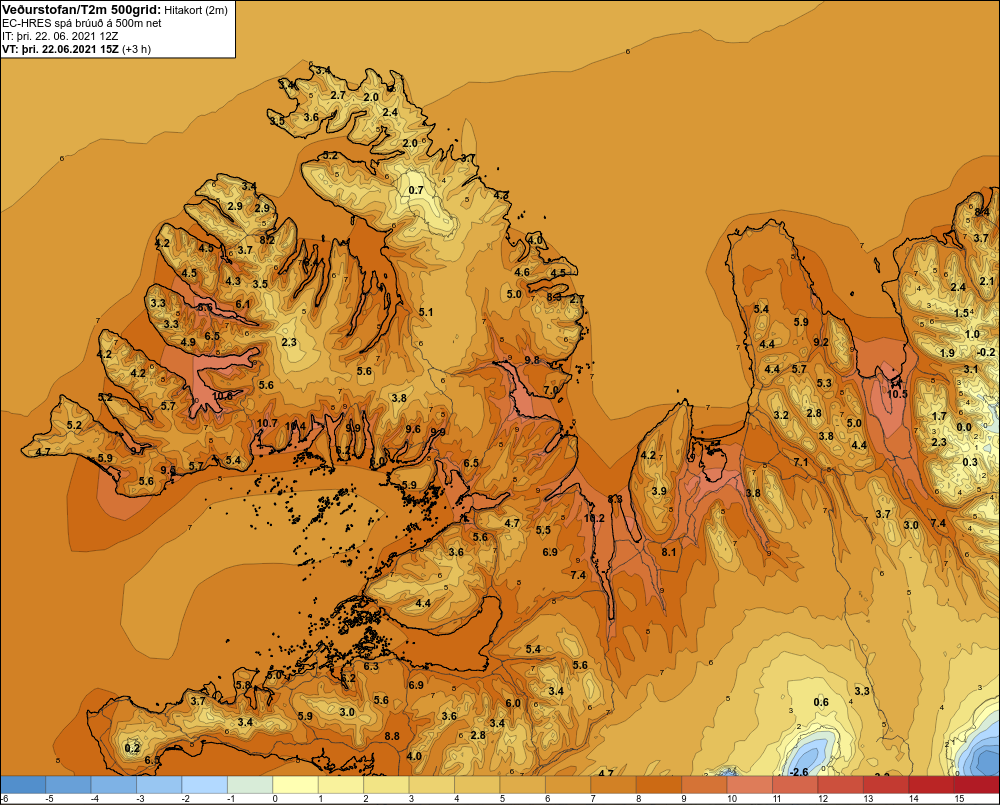This screenshot has width=1000, height=805.
Task: Click the 1.0 temperature value
Action: click(972, 334)
